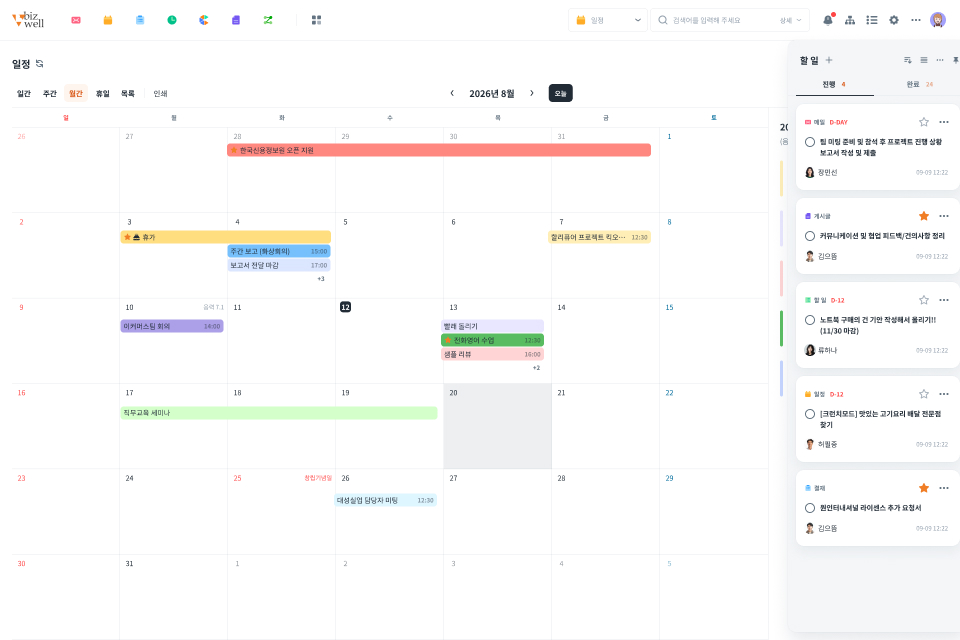Open more options on 팀 미팅 준비 card
This screenshot has height=640, width=960.
[x=944, y=122]
